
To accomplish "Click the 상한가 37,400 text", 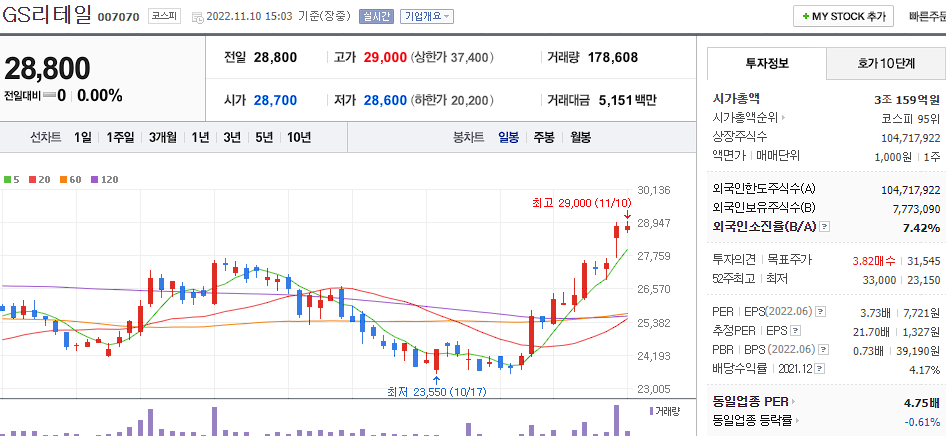I will click(x=452, y=58).
